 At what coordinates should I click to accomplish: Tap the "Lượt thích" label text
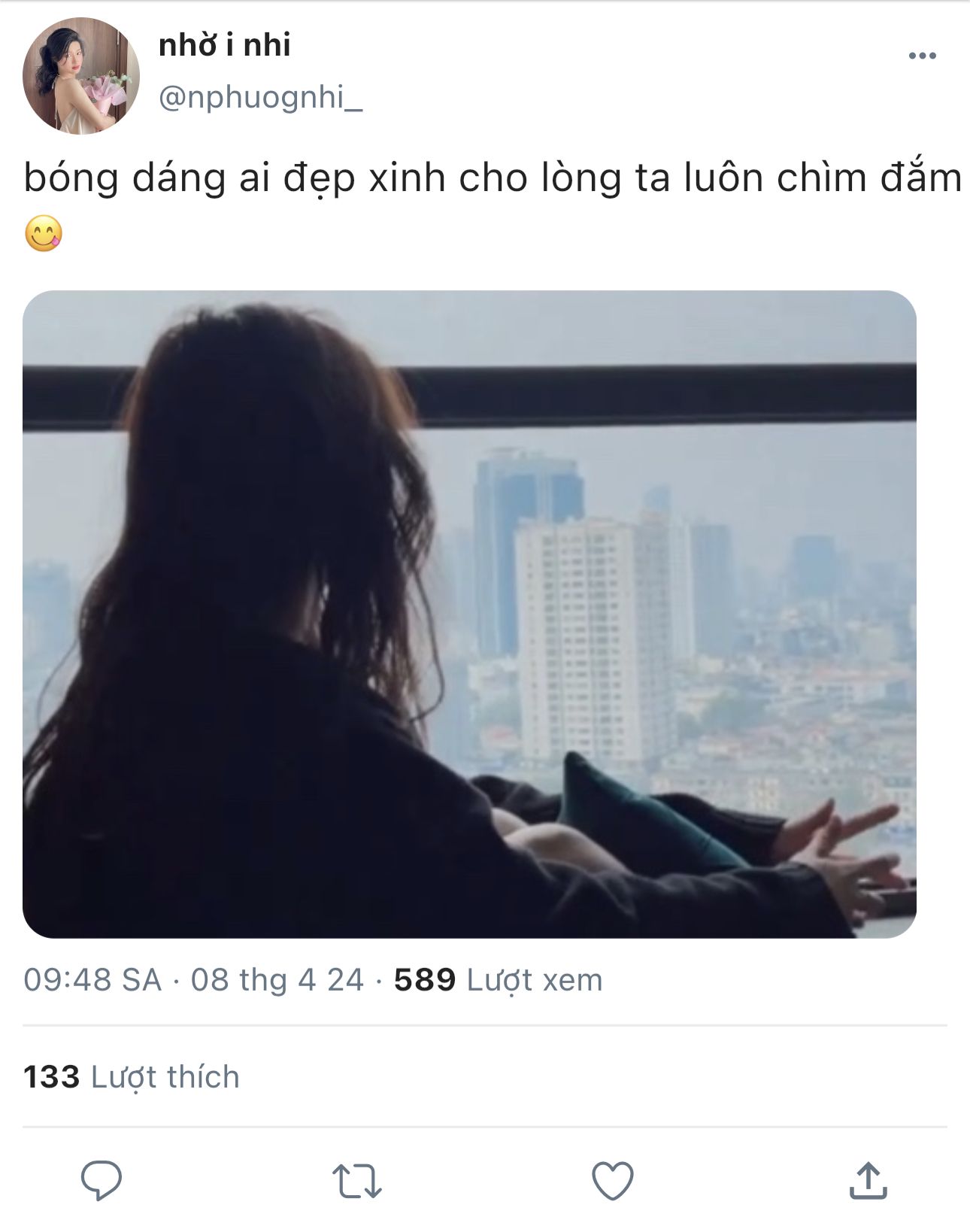[x=165, y=1077]
